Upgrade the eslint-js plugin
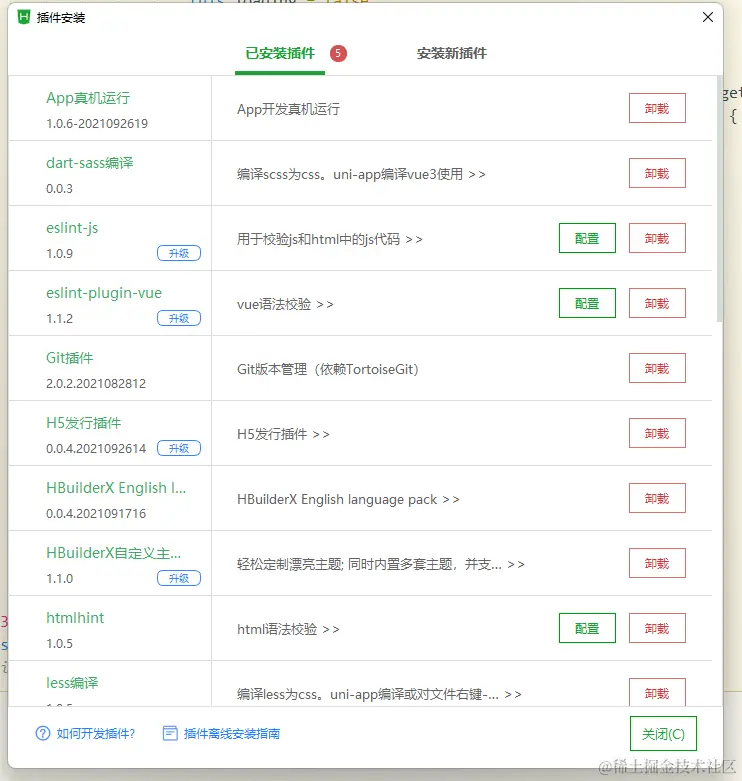Viewport: 742px width, 781px height. coord(179,253)
